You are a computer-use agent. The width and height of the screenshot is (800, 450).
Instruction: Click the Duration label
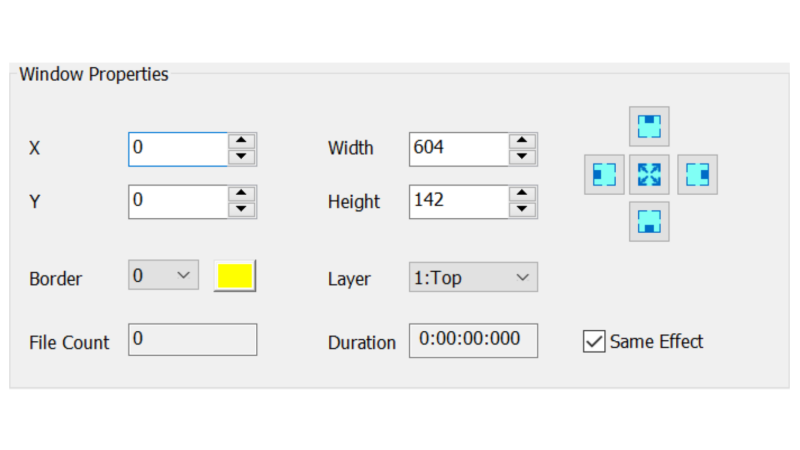click(x=362, y=342)
